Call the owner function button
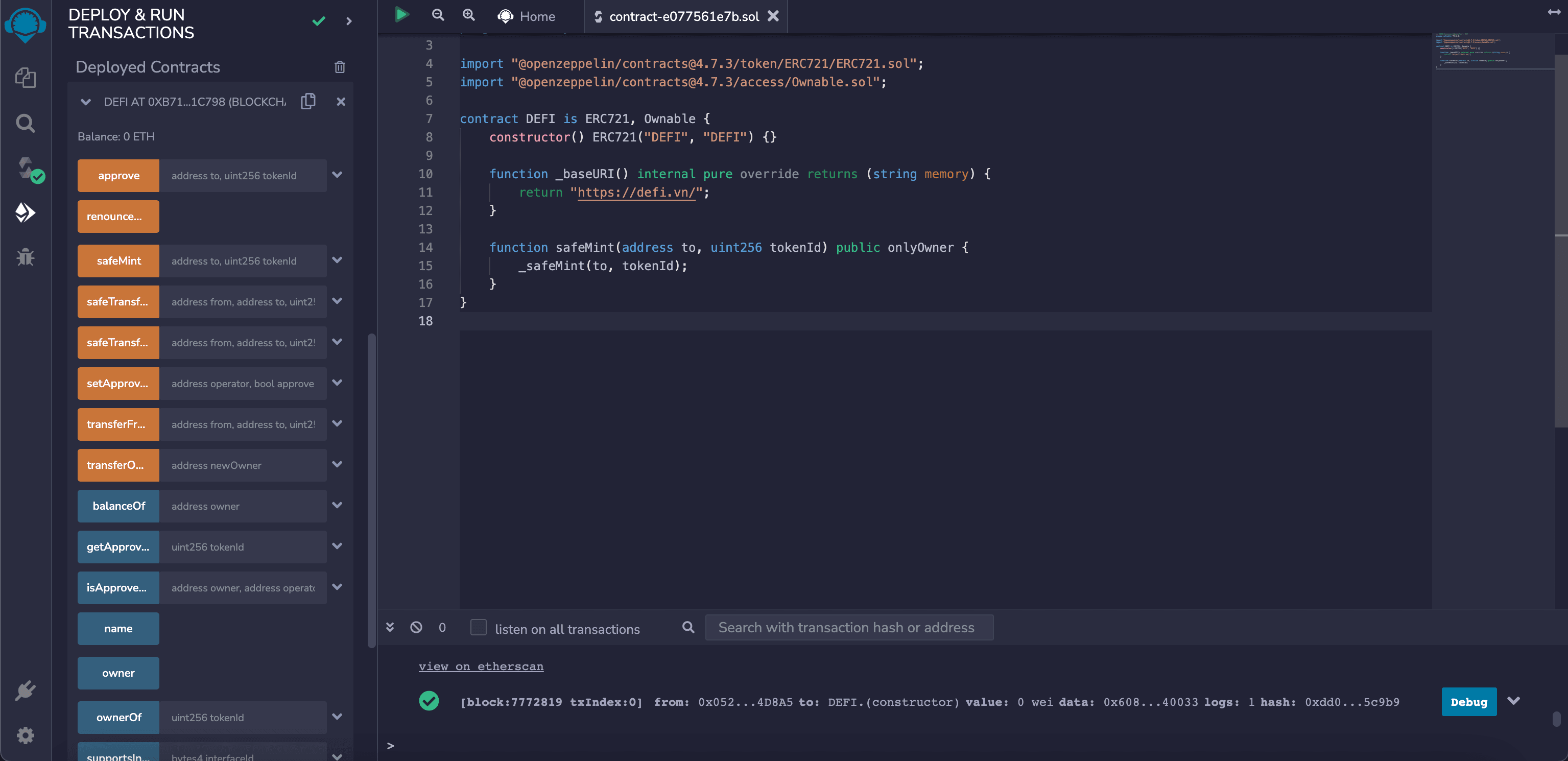 [118, 673]
